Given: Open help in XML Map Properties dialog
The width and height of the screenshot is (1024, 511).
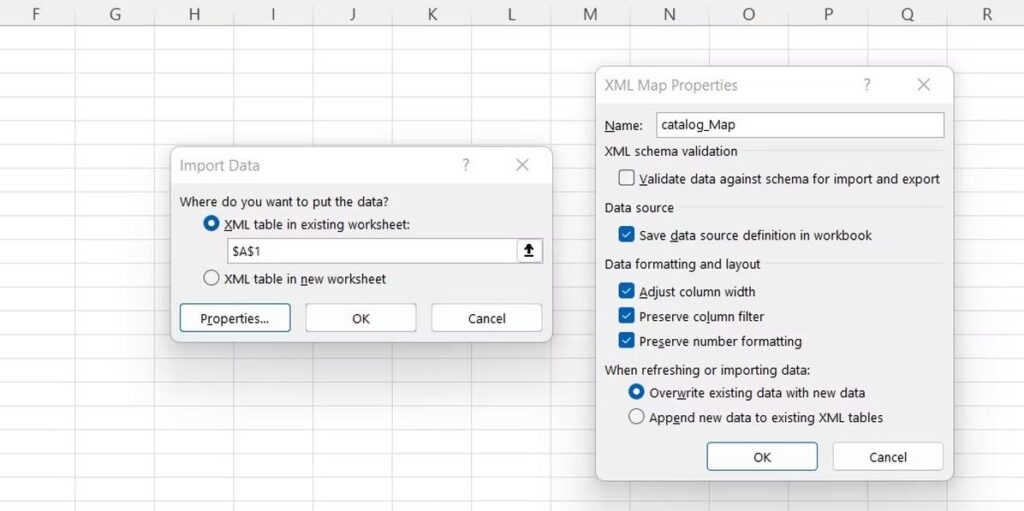Looking at the screenshot, I should pos(867,85).
